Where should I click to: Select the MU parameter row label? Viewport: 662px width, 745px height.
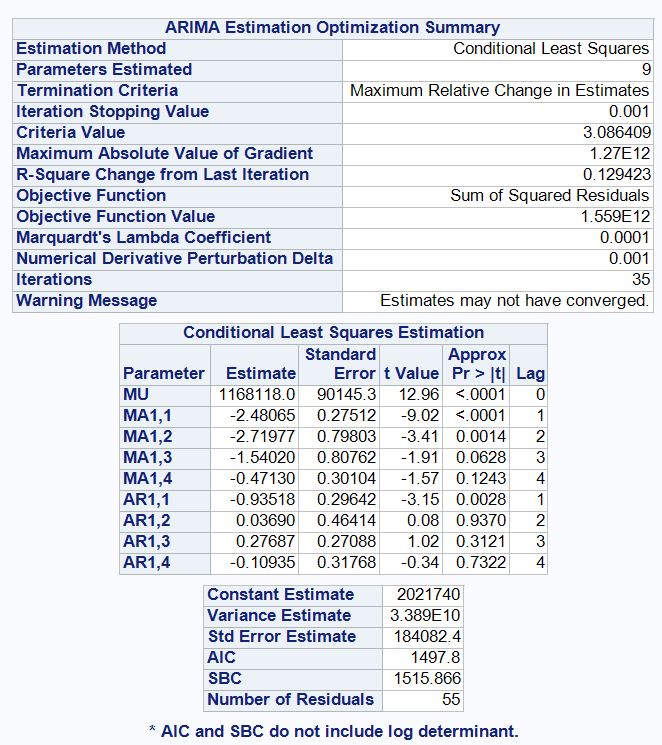pyautogui.click(x=136, y=395)
